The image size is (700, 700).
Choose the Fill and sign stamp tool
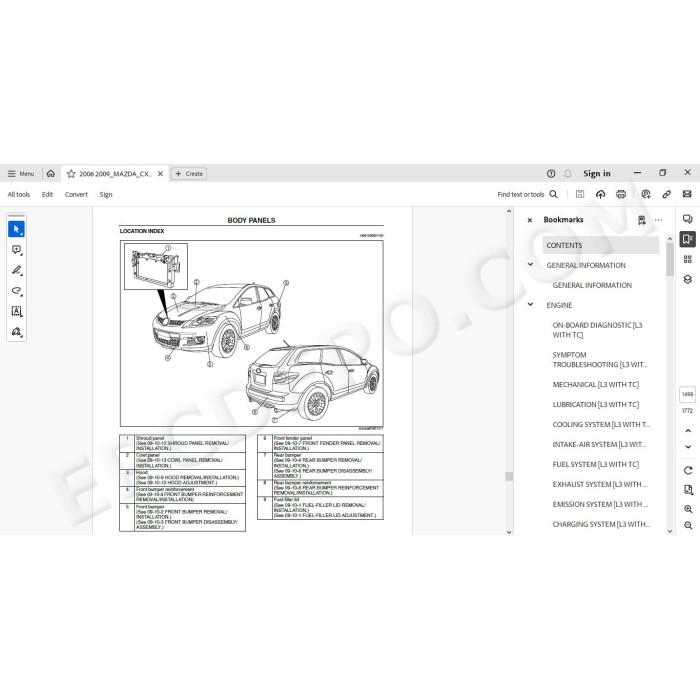(x=17, y=332)
